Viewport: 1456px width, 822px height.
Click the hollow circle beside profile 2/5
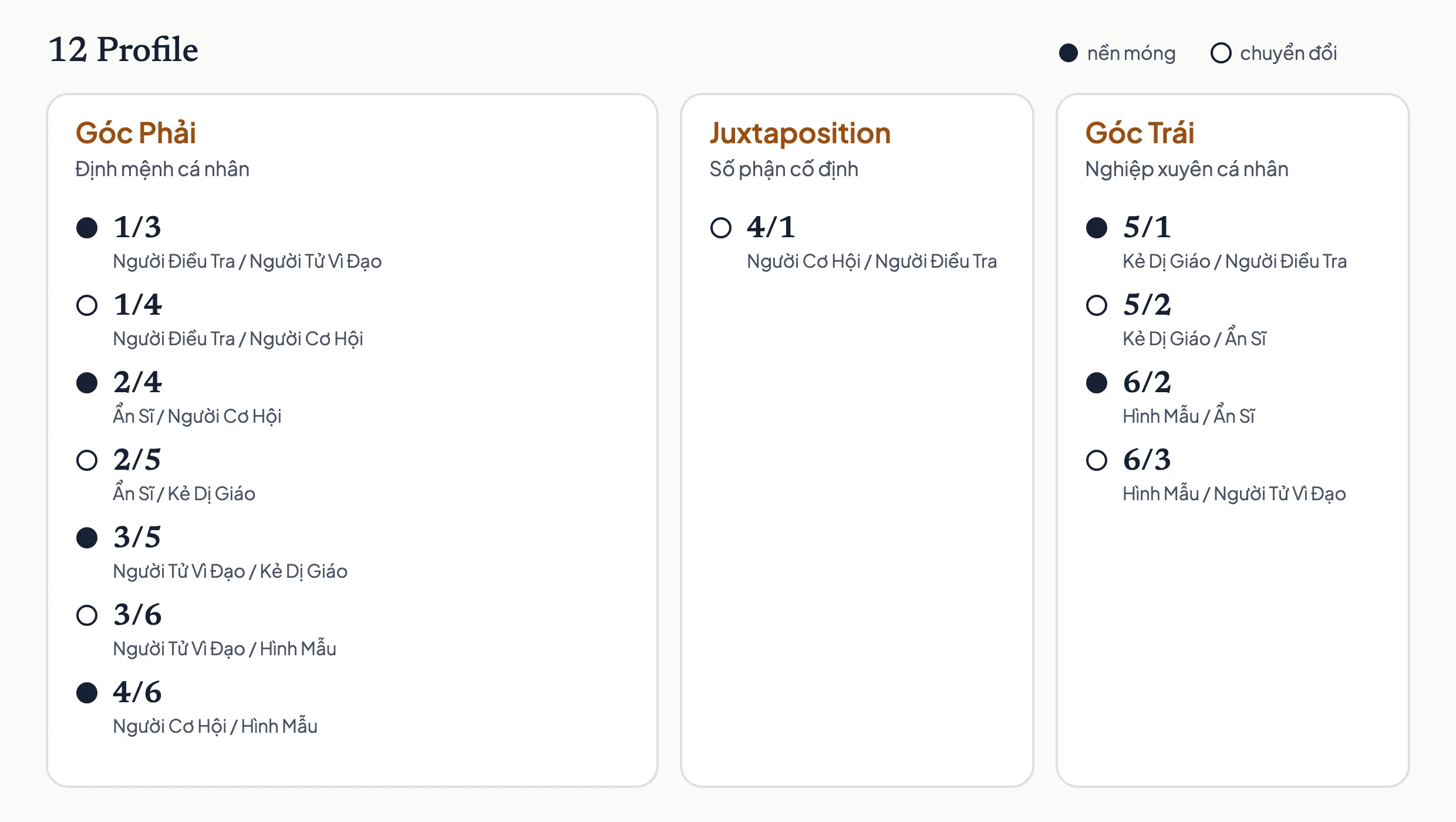click(87, 460)
